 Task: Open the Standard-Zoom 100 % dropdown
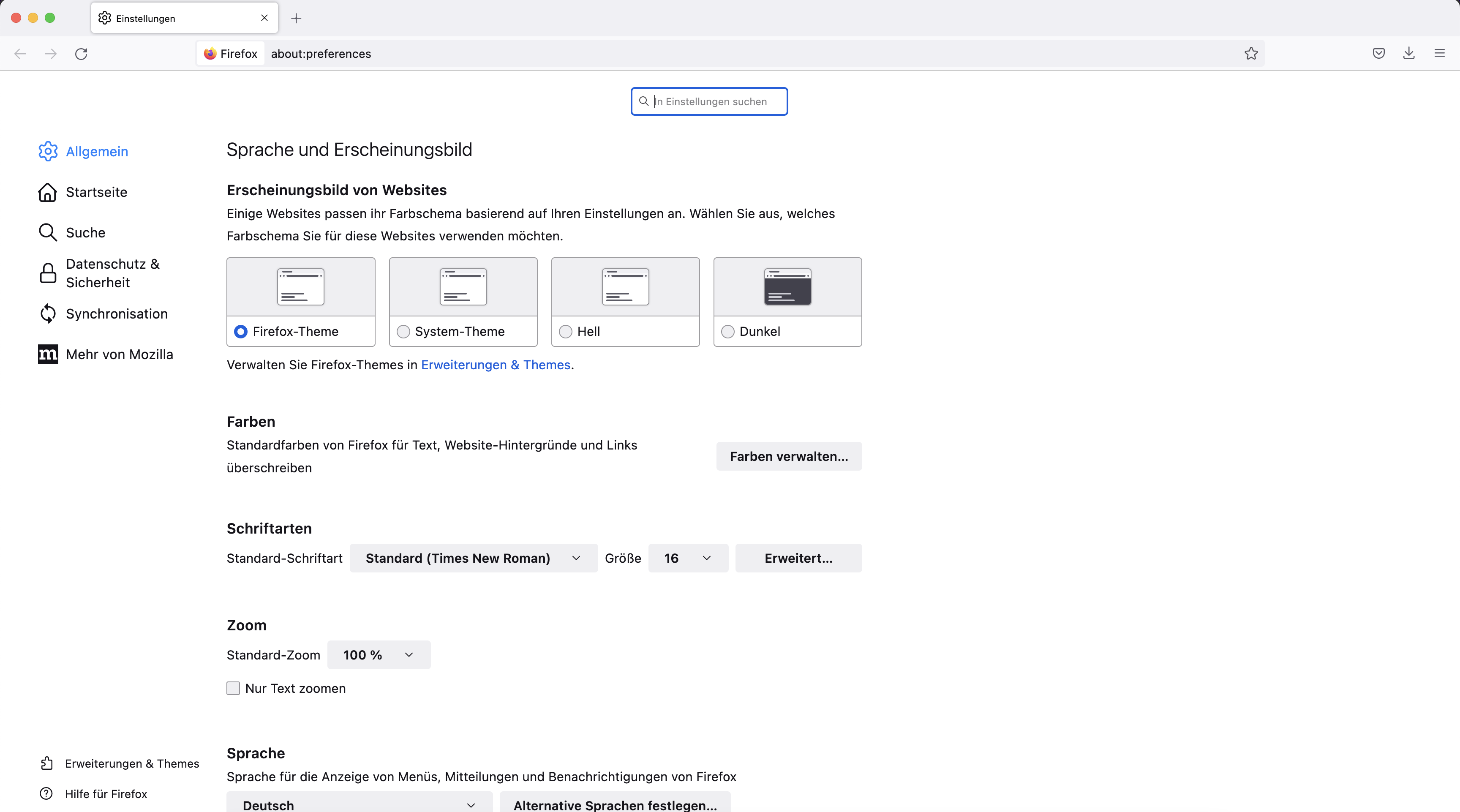pyautogui.click(x=379, y=655)
